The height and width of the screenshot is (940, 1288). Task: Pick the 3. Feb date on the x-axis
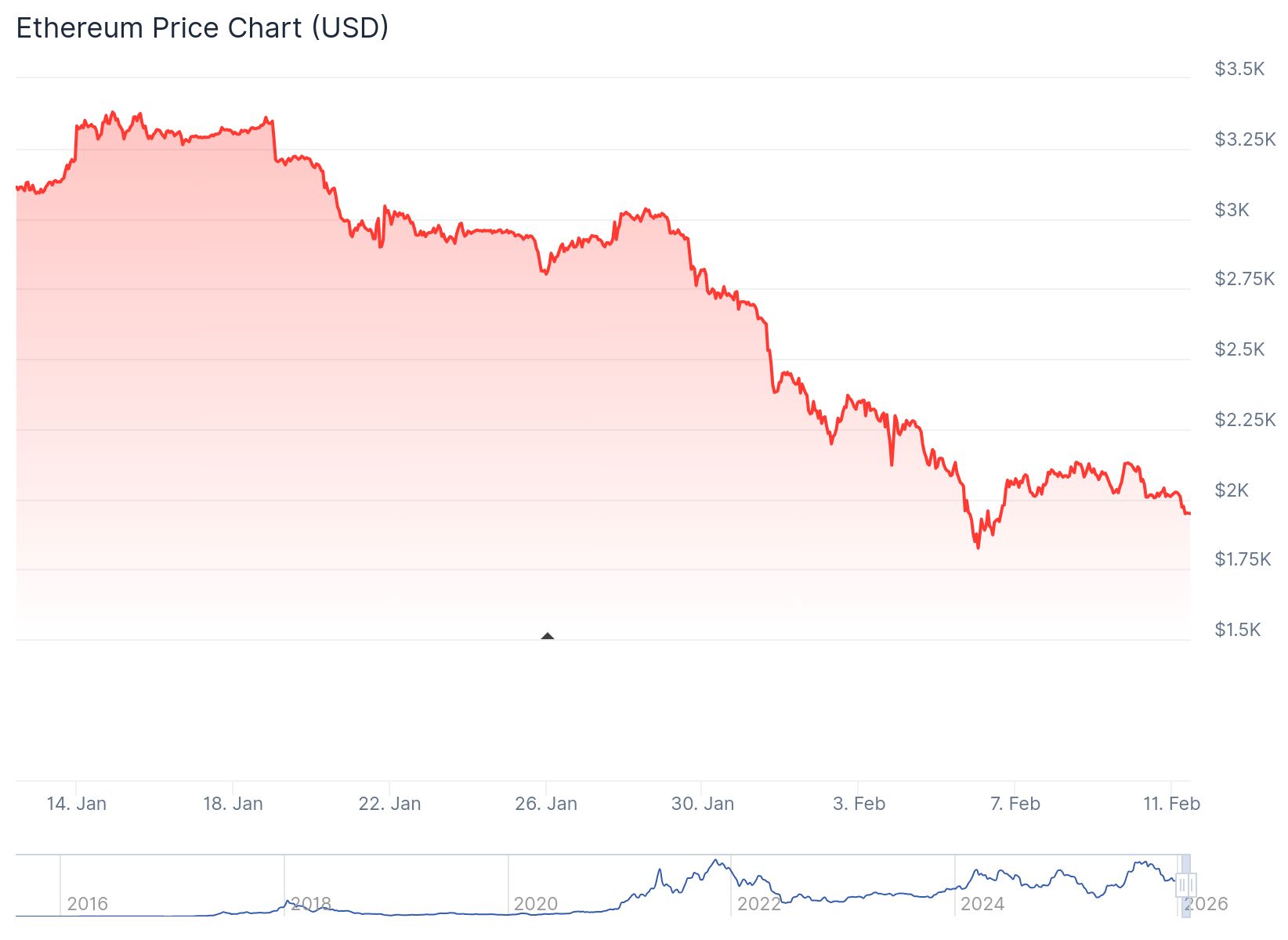(859, 804)
